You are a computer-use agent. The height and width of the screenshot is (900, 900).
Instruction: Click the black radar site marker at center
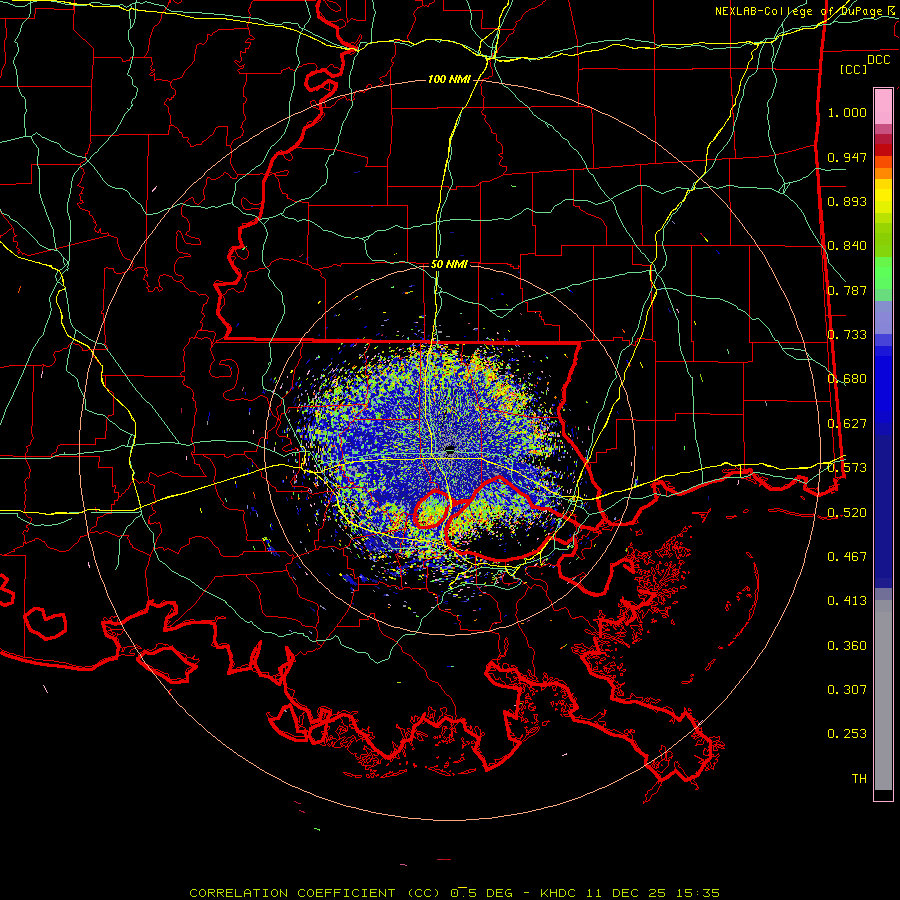click(x=451, y=450)
